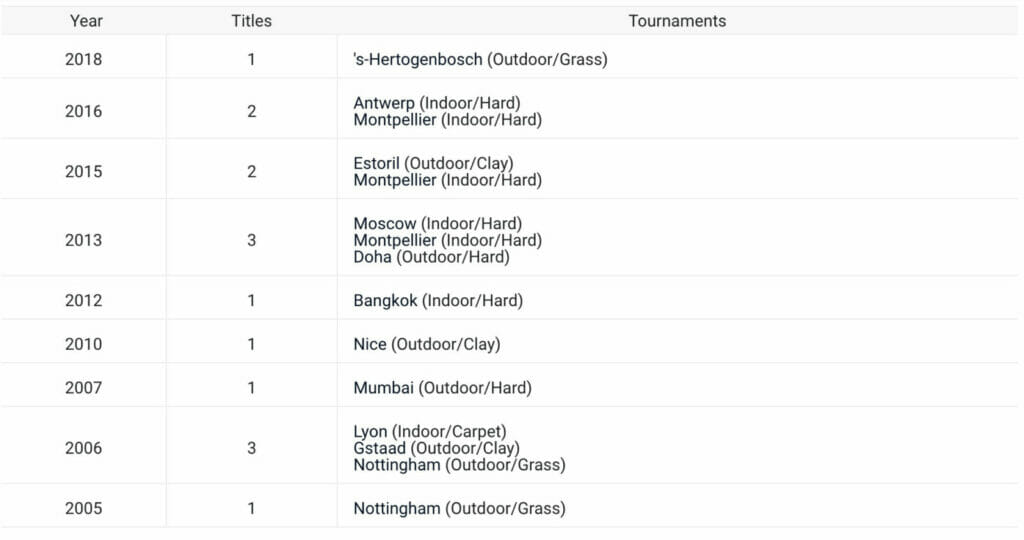Click the 2013 year cell
The image size is (1024, 540).
pyautogui.click(x=84, y=240)
